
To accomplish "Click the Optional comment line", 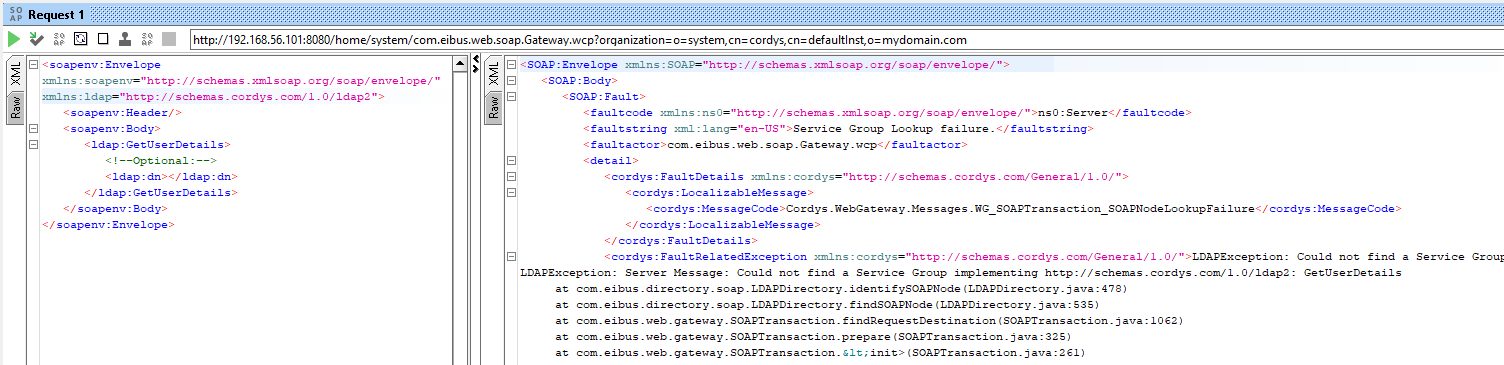I will [x=160, y=161].
